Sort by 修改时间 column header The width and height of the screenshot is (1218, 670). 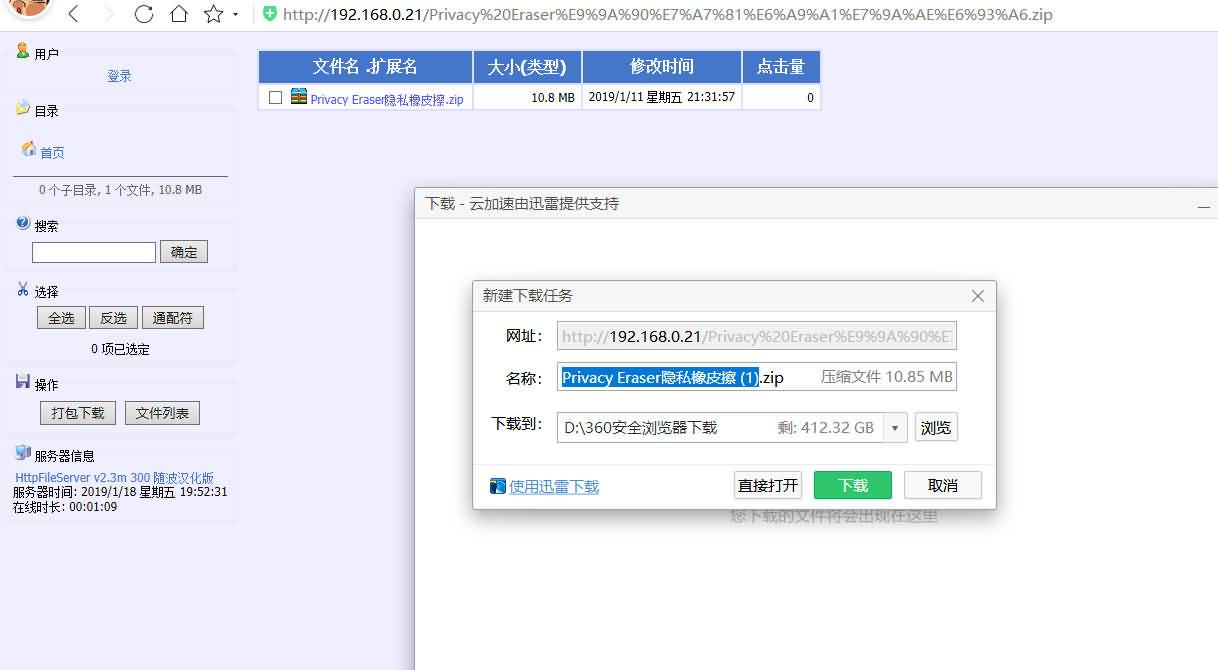662,67
